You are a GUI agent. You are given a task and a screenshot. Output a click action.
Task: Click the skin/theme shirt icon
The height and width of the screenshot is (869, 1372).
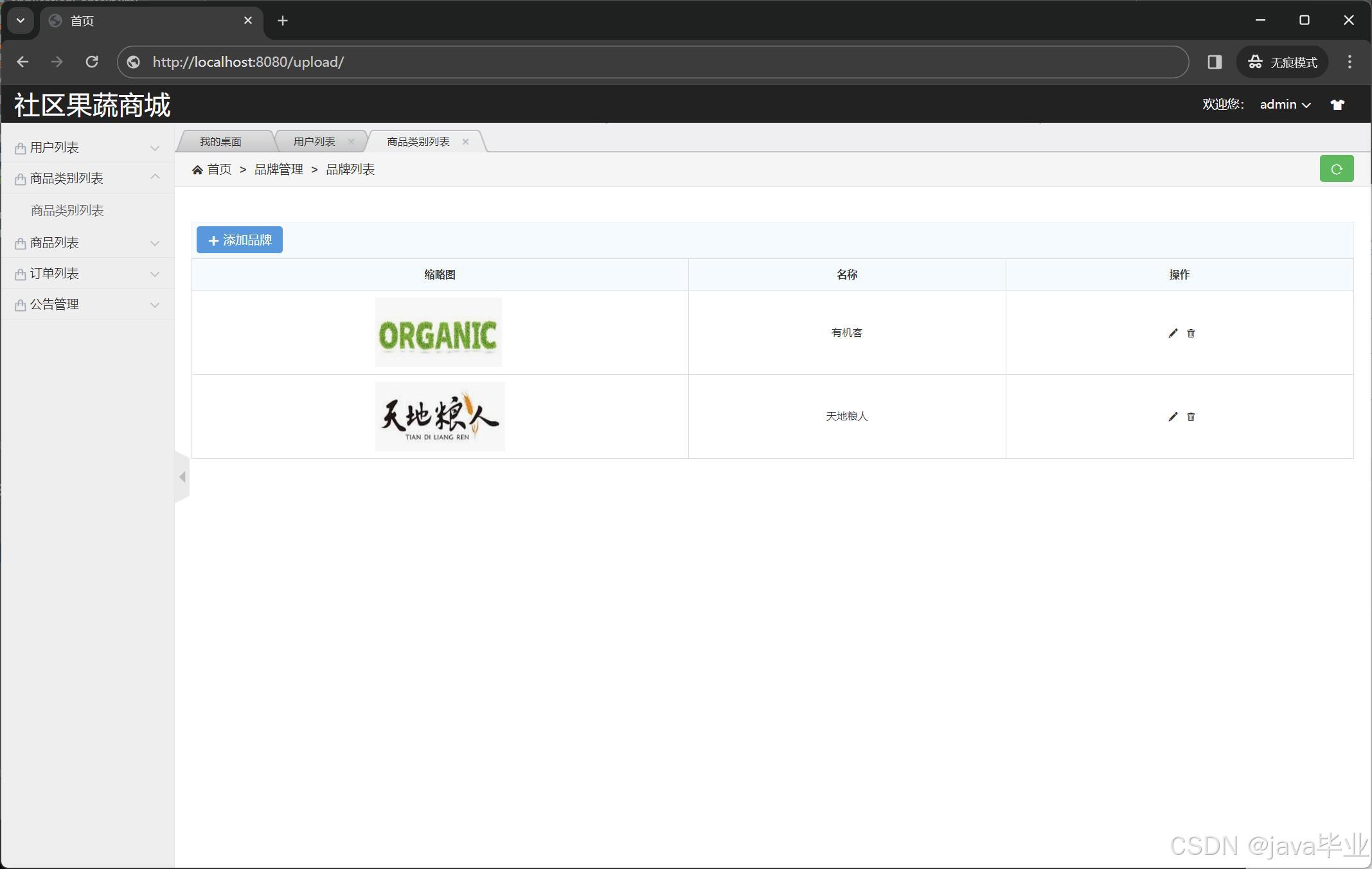tap(1337, 105)
